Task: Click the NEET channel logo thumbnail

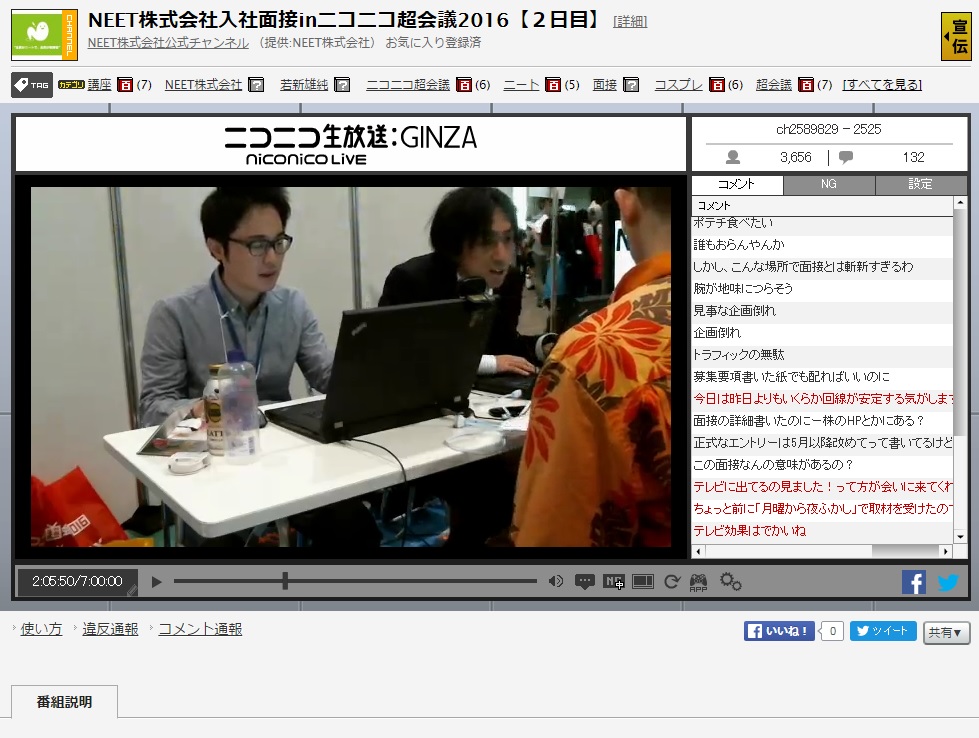Action: point(44,34)
